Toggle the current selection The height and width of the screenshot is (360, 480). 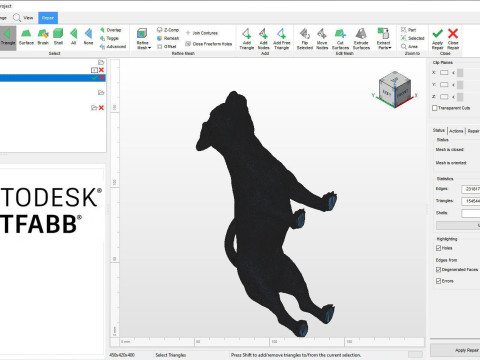pos(109,38)
